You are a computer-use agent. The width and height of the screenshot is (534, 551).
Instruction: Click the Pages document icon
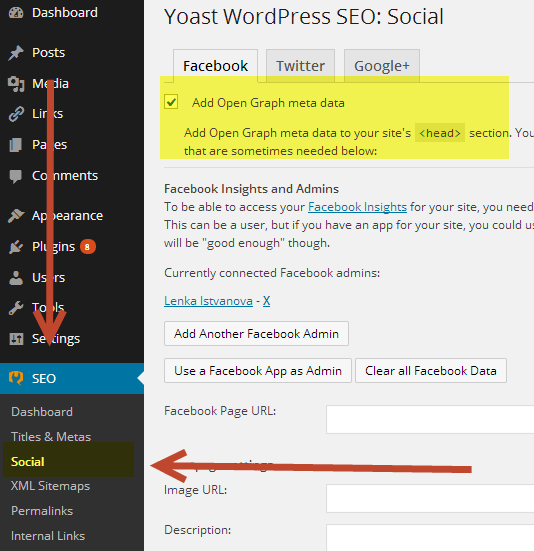(x=15, y=145)
